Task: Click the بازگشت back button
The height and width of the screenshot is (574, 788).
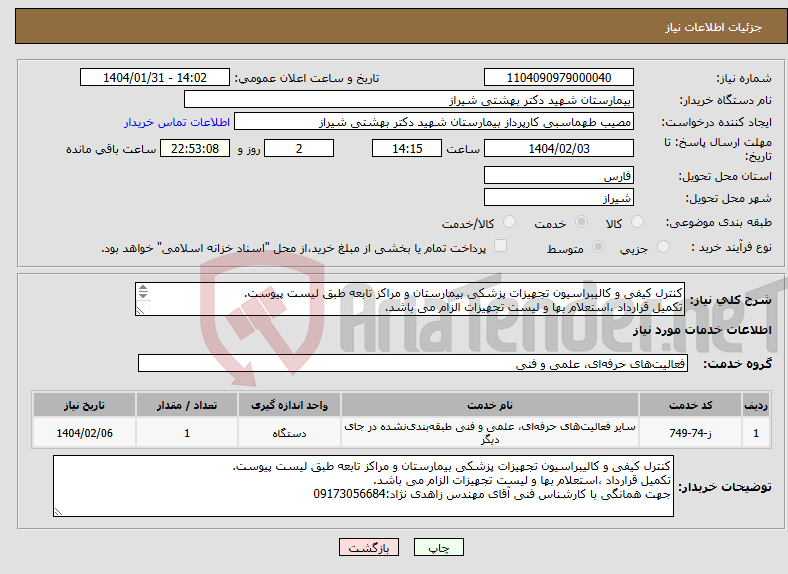Action: click(x=369, y=547)
